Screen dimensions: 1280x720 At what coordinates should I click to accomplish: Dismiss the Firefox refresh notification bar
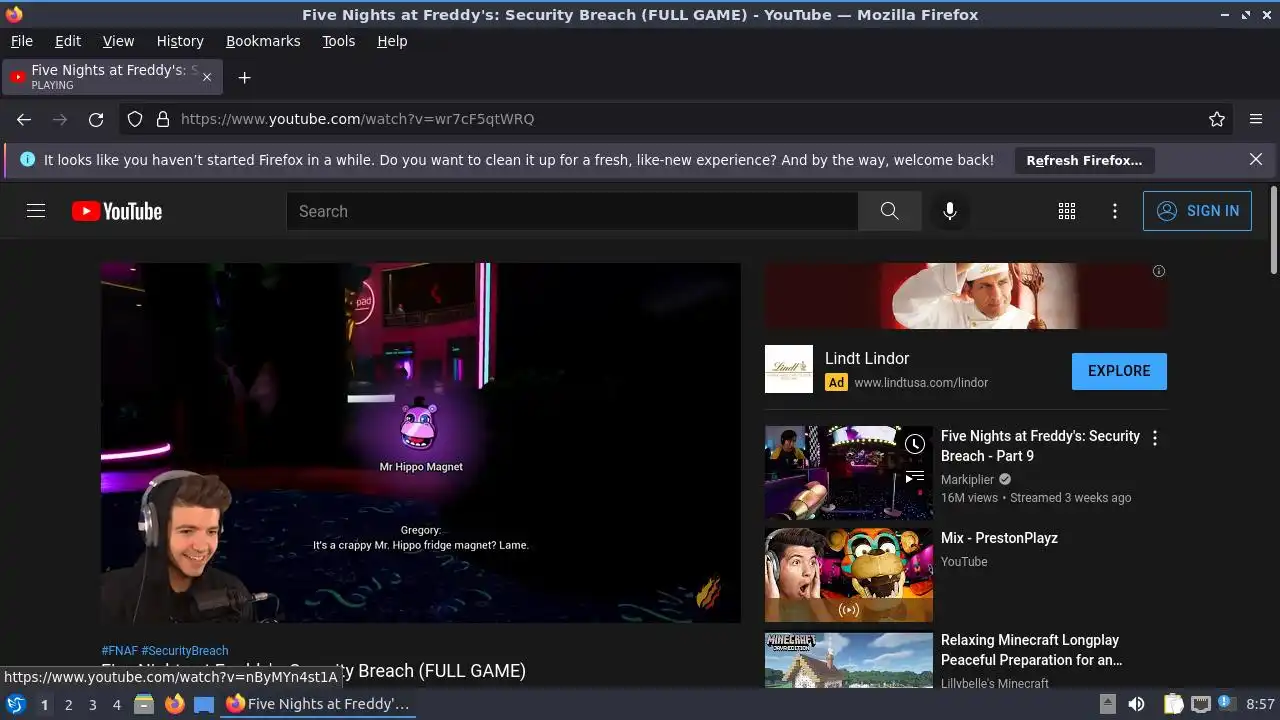coord(1256,159)
